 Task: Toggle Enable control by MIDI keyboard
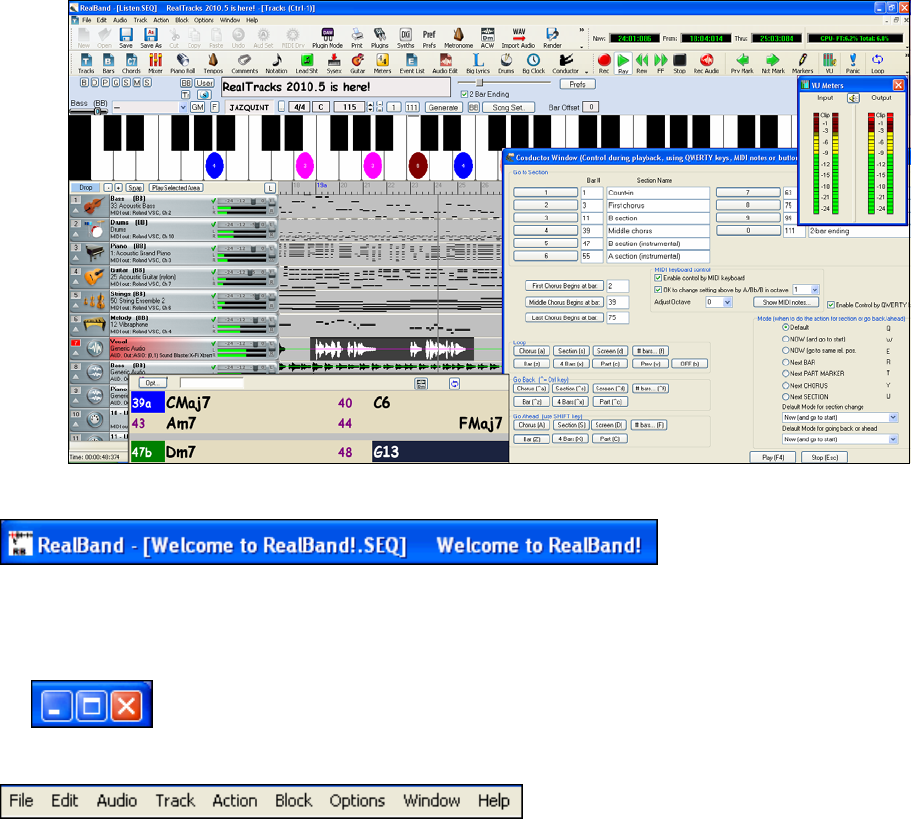pos(658,278)
